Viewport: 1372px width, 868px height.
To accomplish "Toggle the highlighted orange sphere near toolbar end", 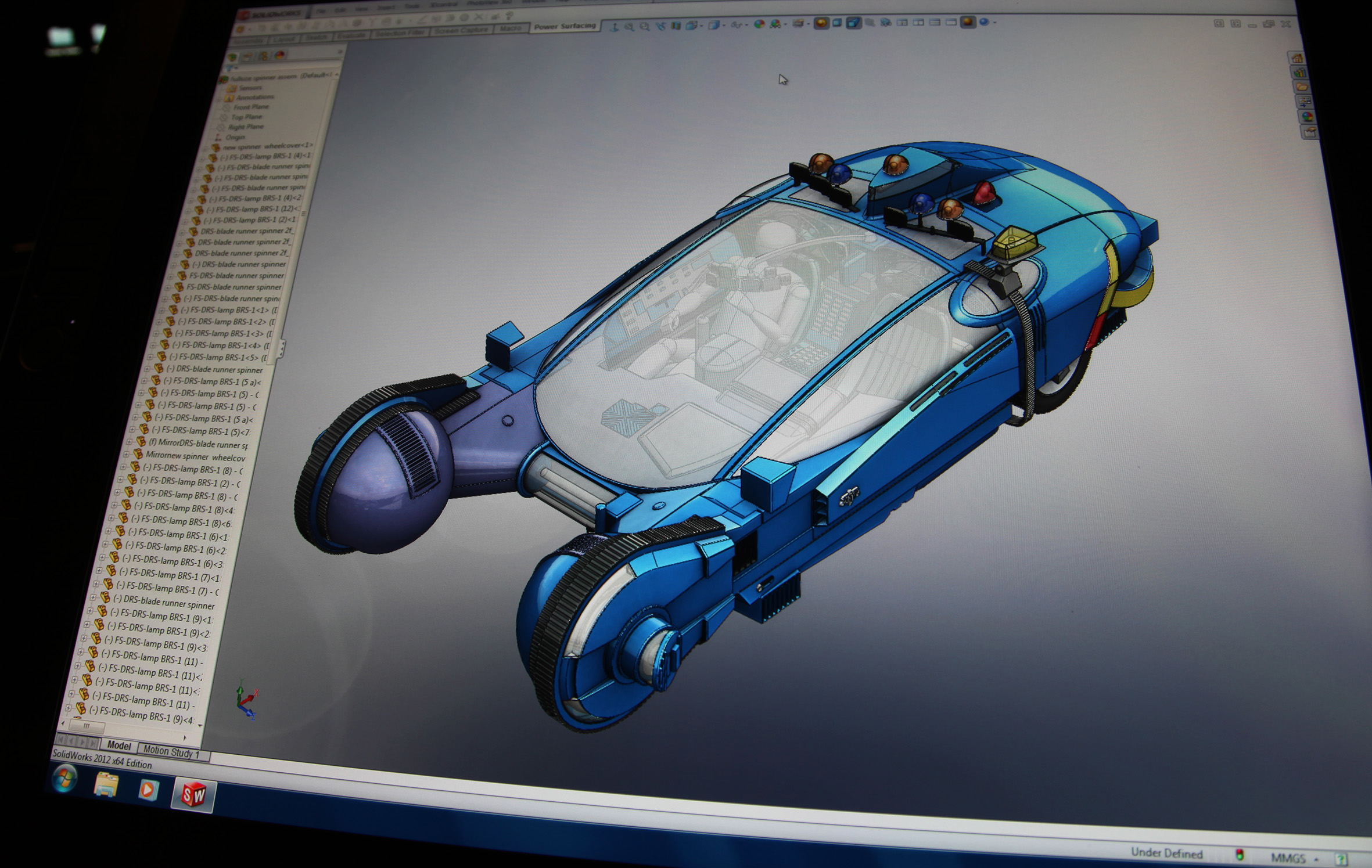I will click(968, 22).
